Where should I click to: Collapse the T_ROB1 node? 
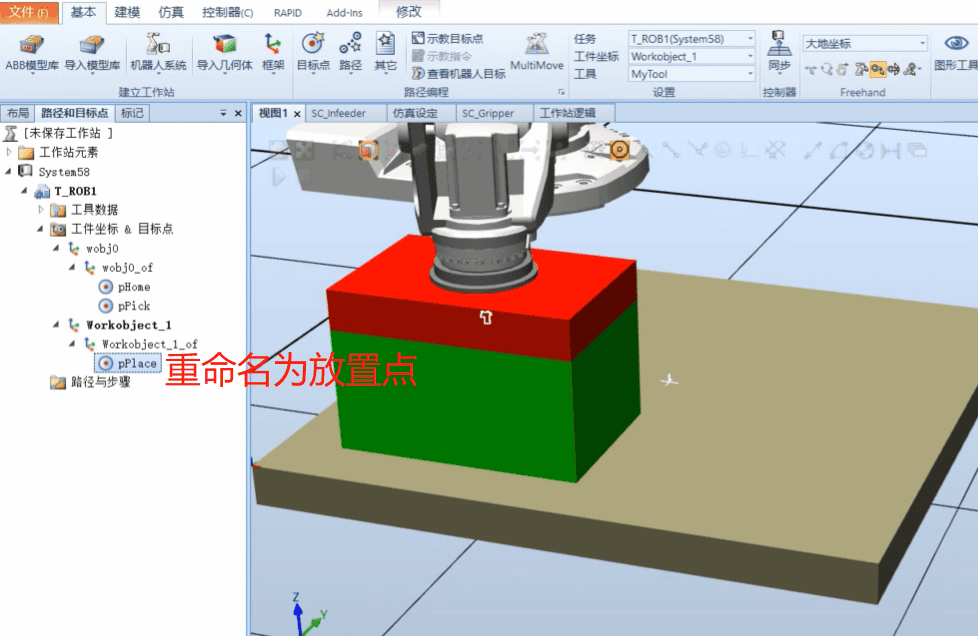tap(24, 191)
